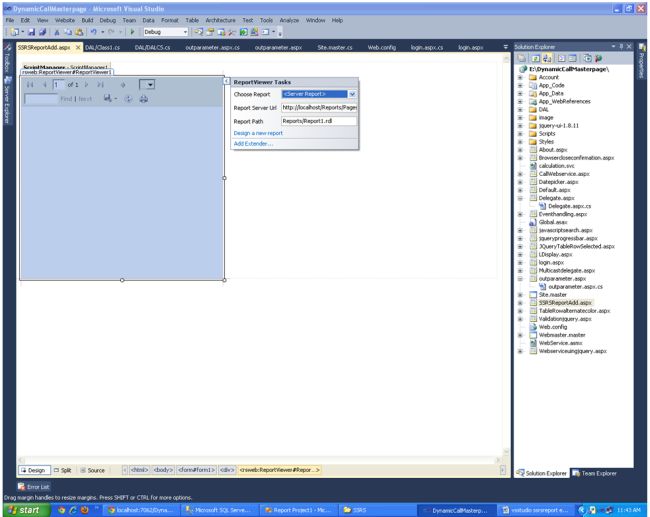Expand the DAL folder node

[x=520, y=110]
